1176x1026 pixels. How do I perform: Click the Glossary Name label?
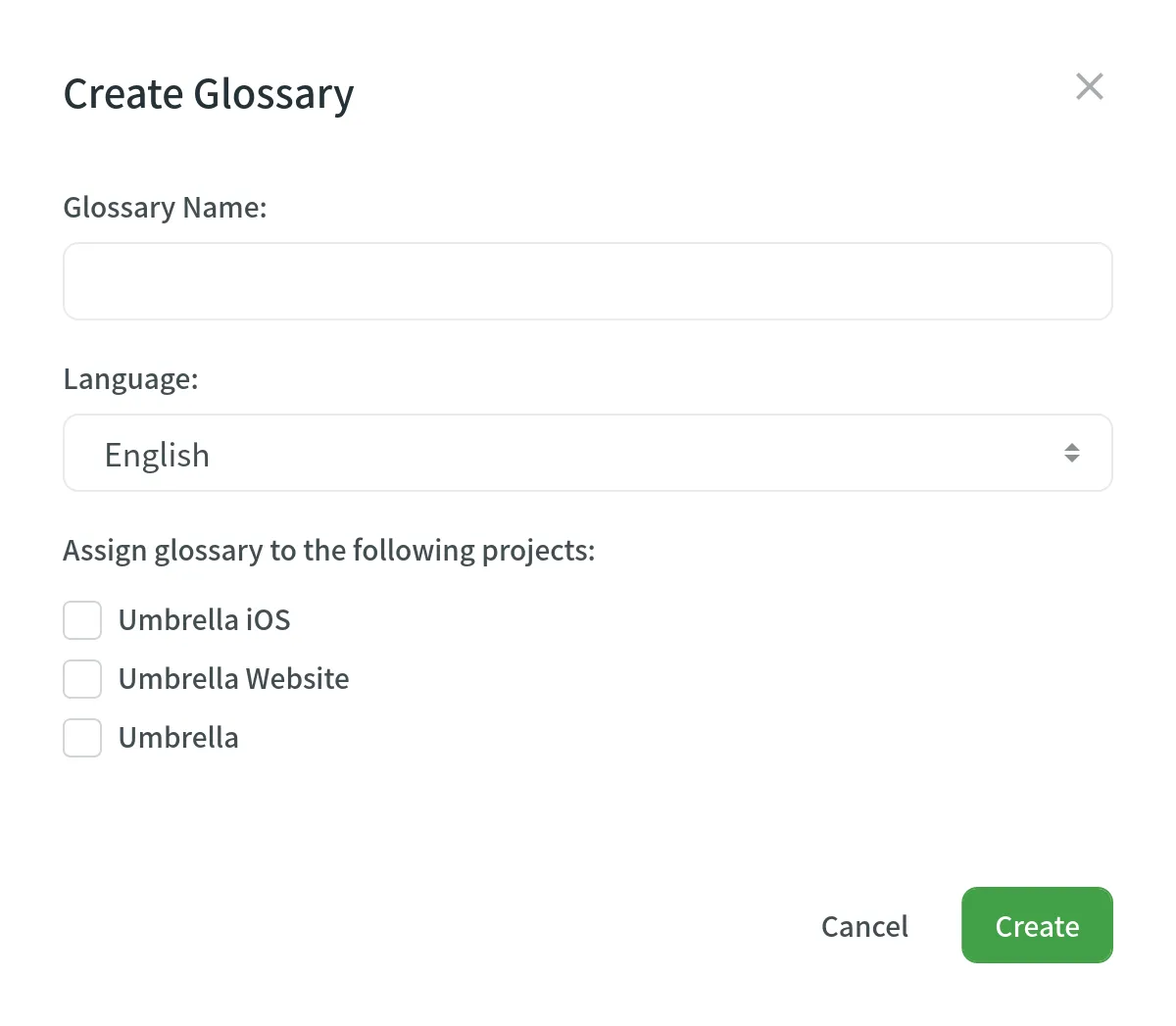[165, 207]
